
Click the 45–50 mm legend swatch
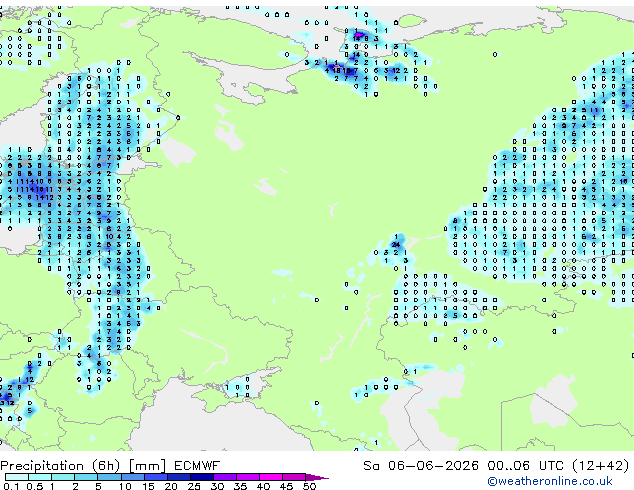click(x=294, y=477)
